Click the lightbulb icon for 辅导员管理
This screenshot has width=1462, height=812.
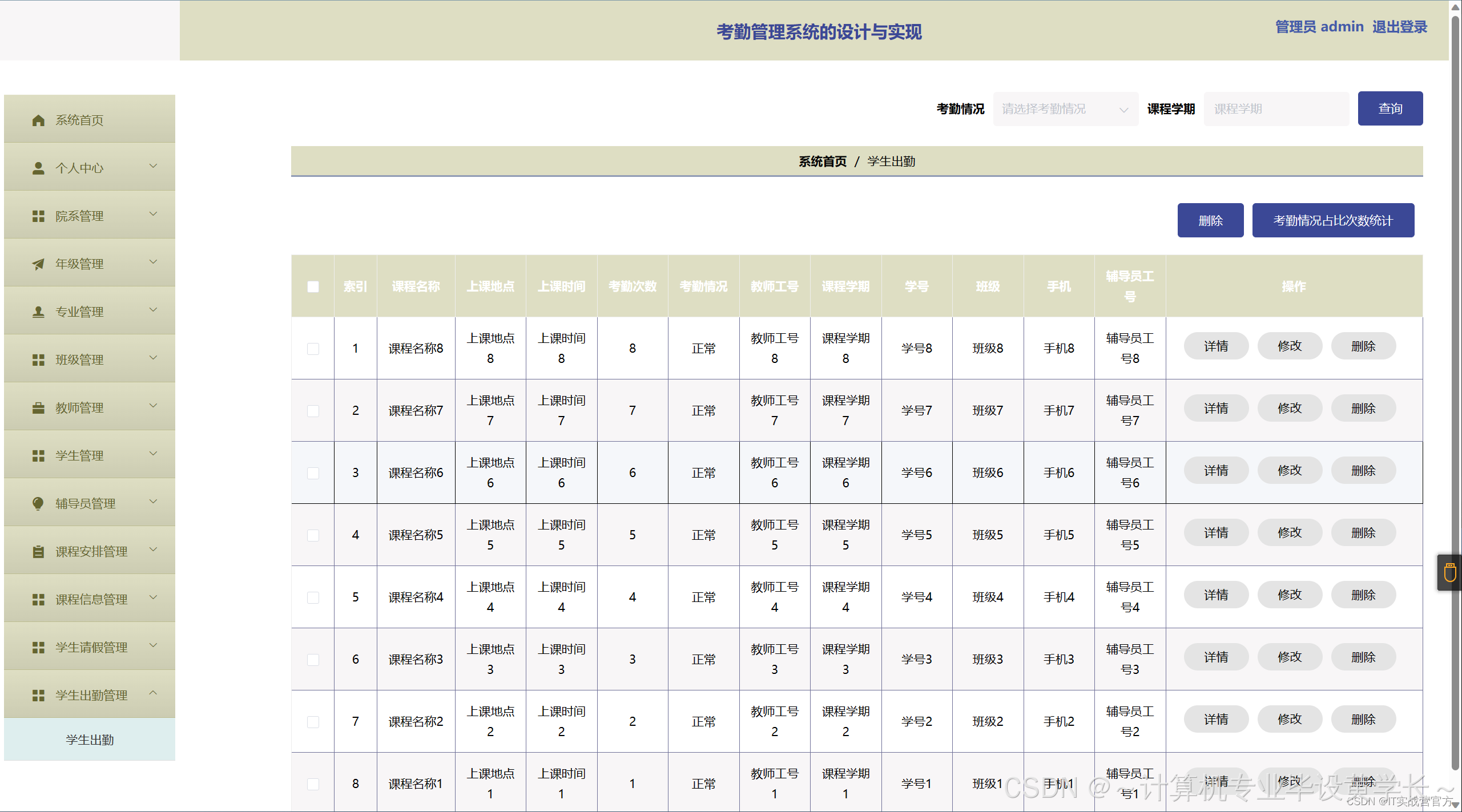(38, 503)
